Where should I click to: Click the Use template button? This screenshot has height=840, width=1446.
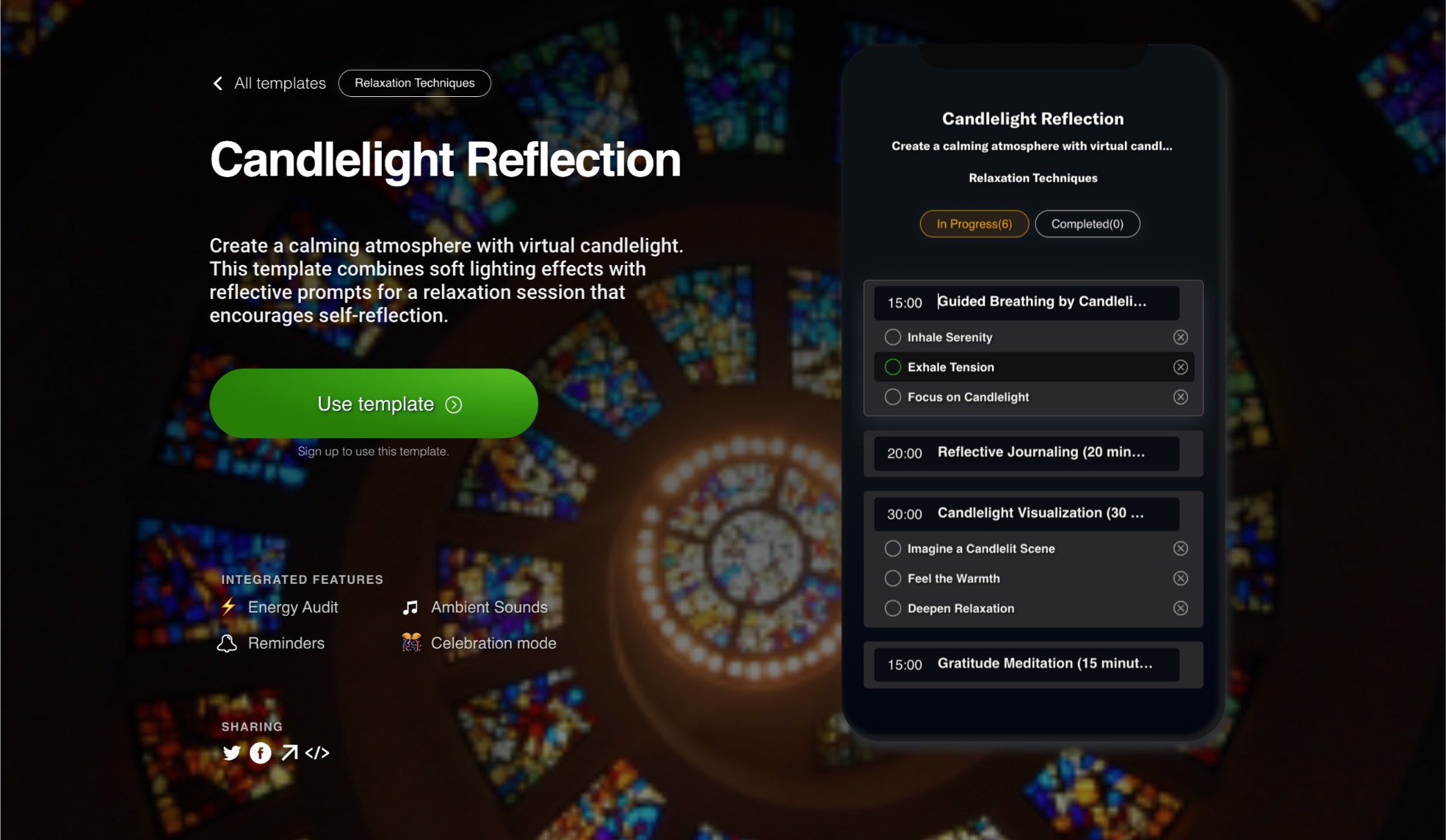(374, 403)
